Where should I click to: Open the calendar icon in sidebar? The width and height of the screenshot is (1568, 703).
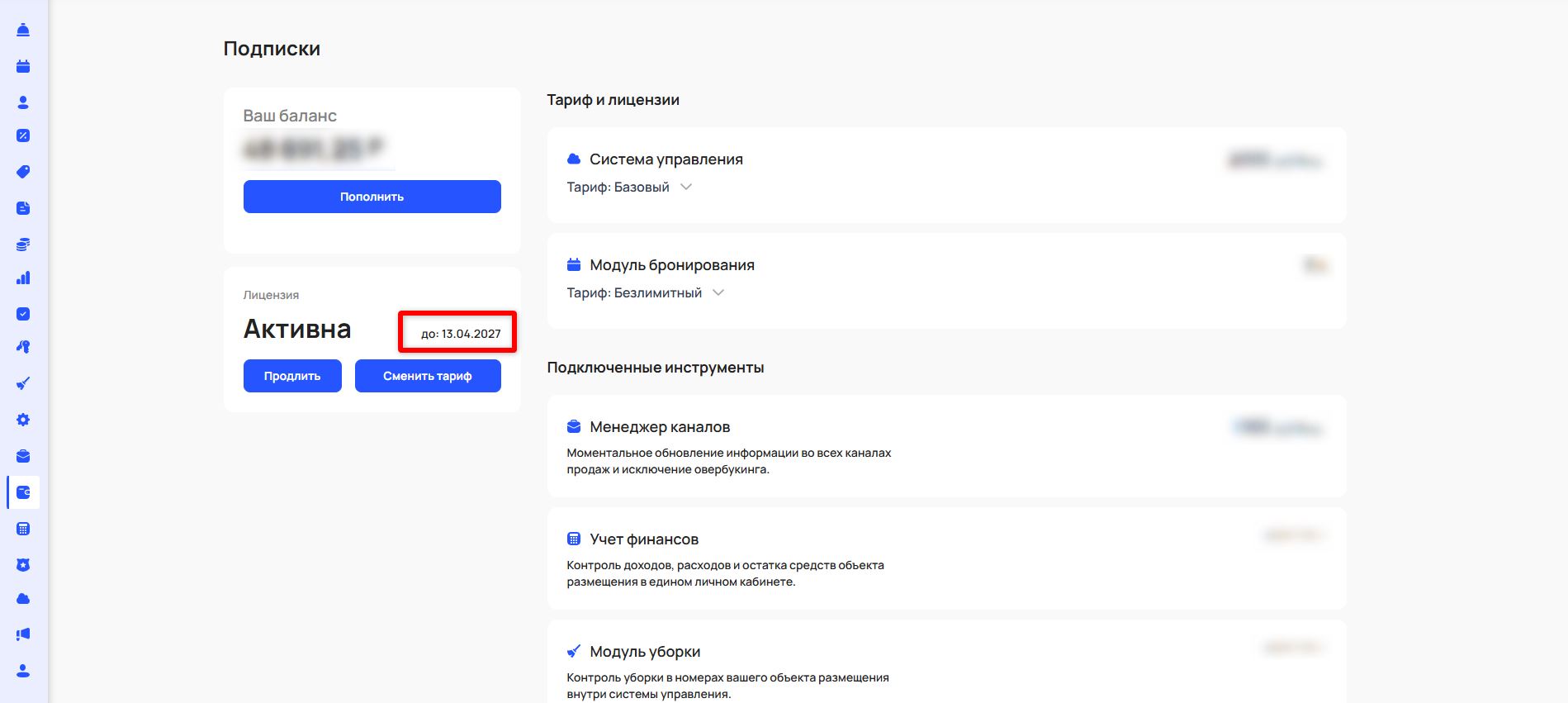pos(23,67)
